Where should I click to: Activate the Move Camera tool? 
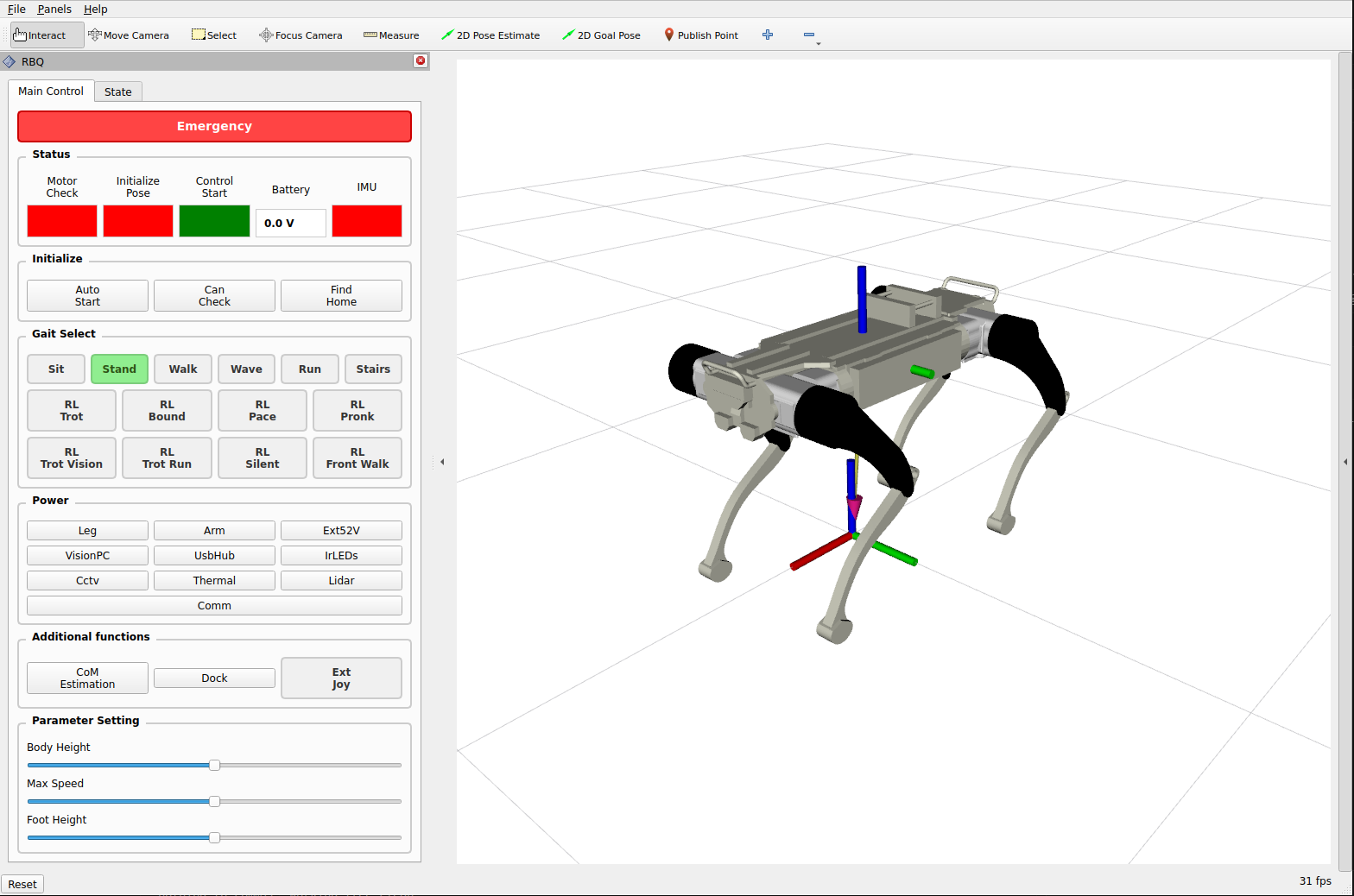pyautogui.click(x=129, y=35)
